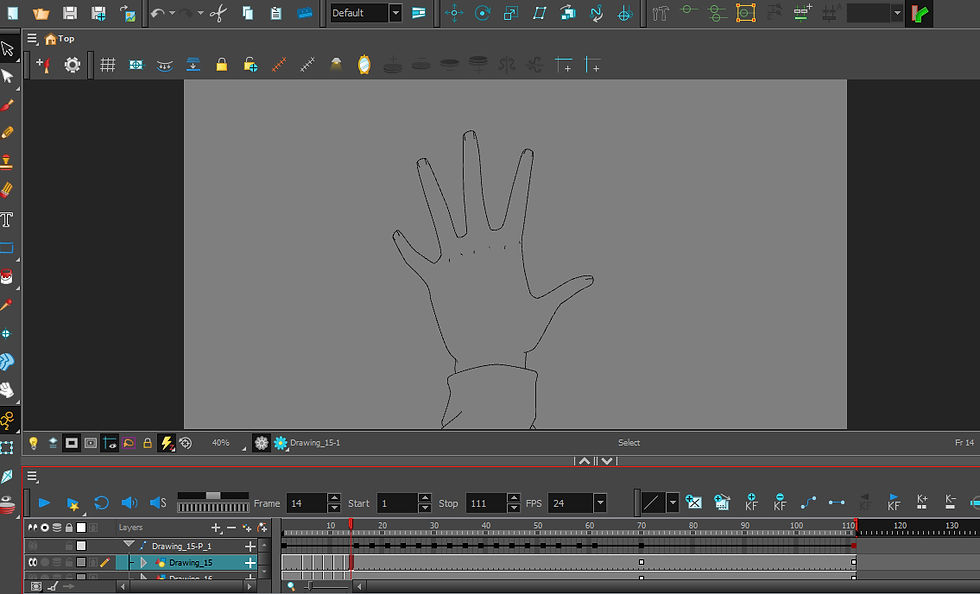Open the Timeline view hamburger menu
980x594 pixels.
32,476
